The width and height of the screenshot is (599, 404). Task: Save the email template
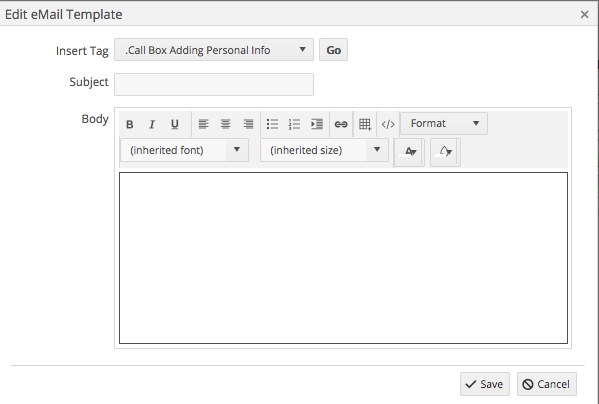coord(485,384)
